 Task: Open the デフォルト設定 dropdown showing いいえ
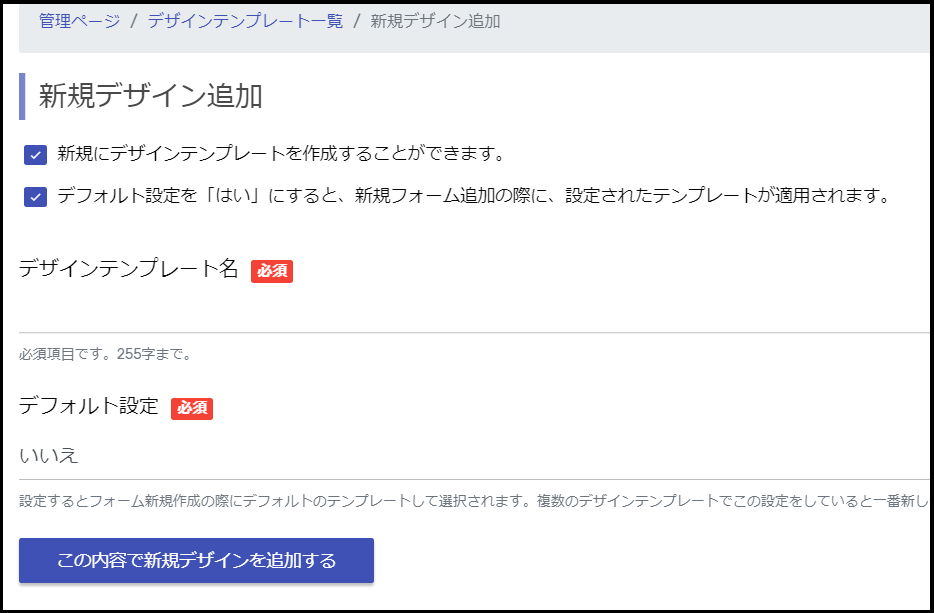coord(474,456)
